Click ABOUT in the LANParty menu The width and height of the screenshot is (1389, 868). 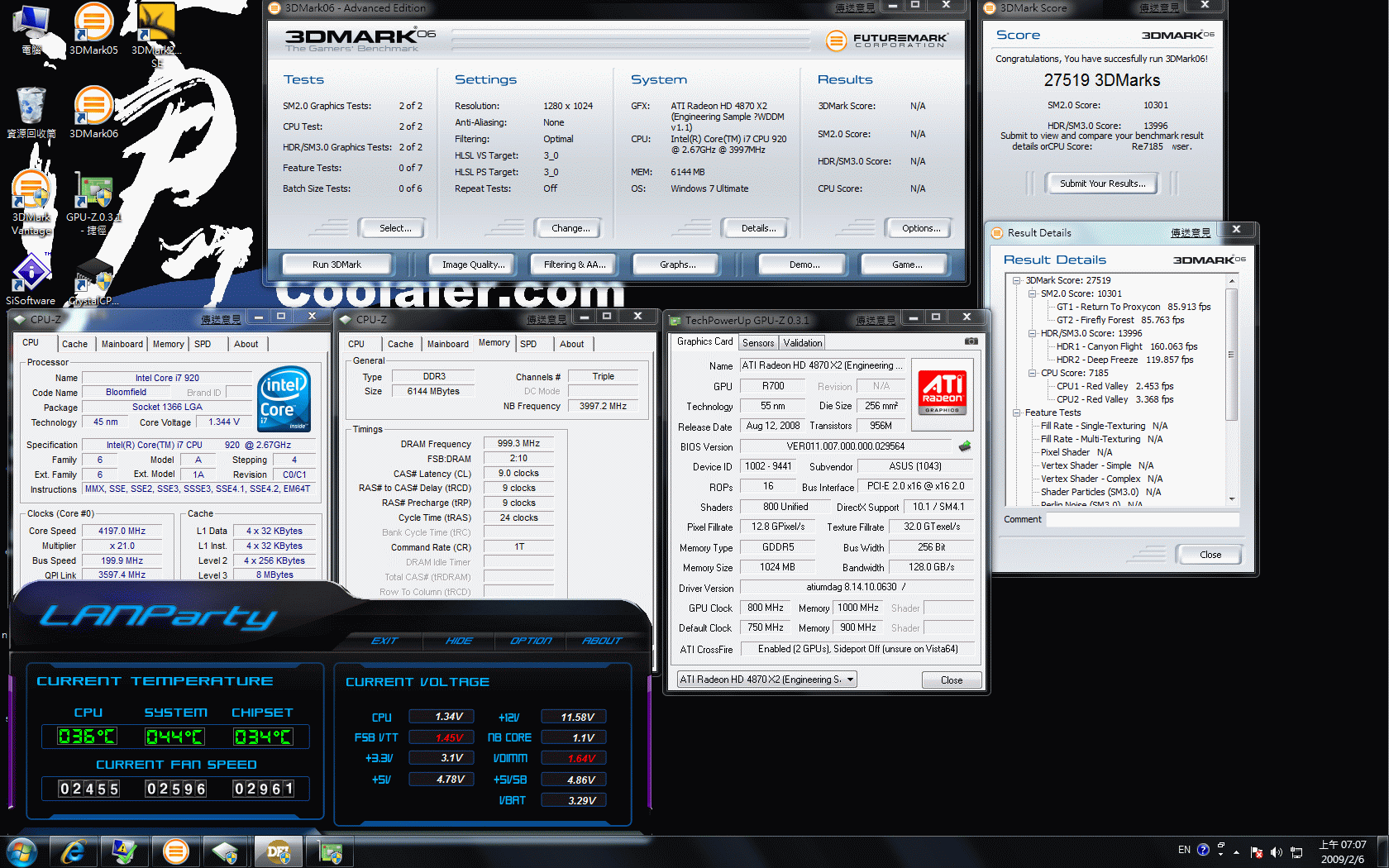(601, 641)
